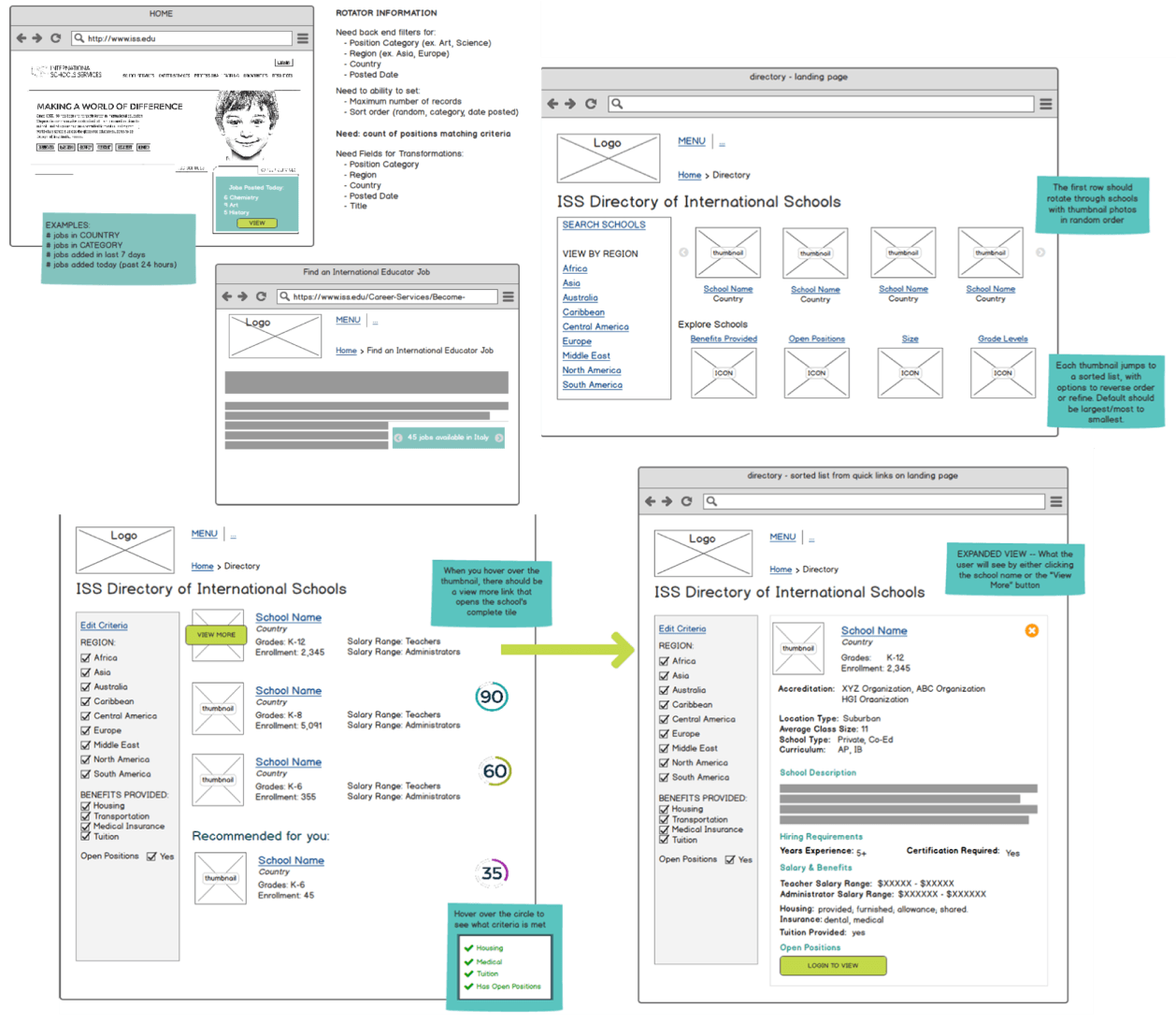The height and width of the screenshot is (1023, 1176).
Task: Click the 90 match score circle
Action: (x=492, y=697)
